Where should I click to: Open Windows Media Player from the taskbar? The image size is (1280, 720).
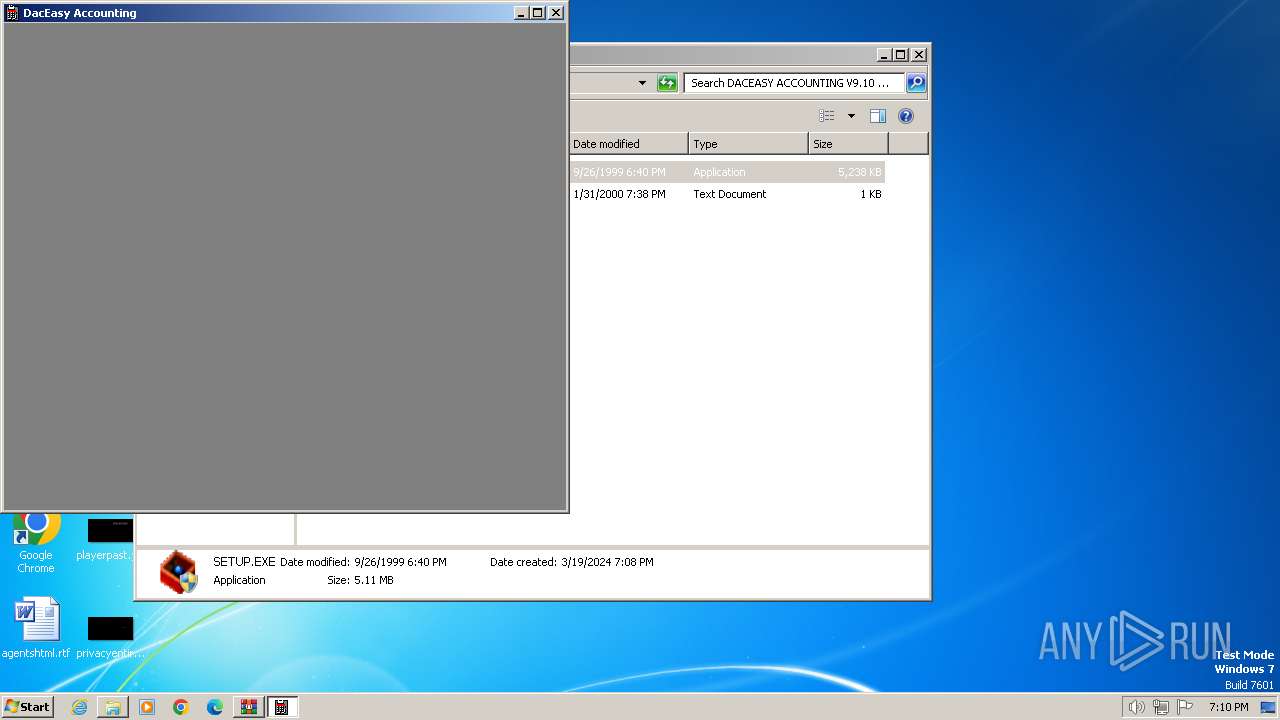[147, 707]
